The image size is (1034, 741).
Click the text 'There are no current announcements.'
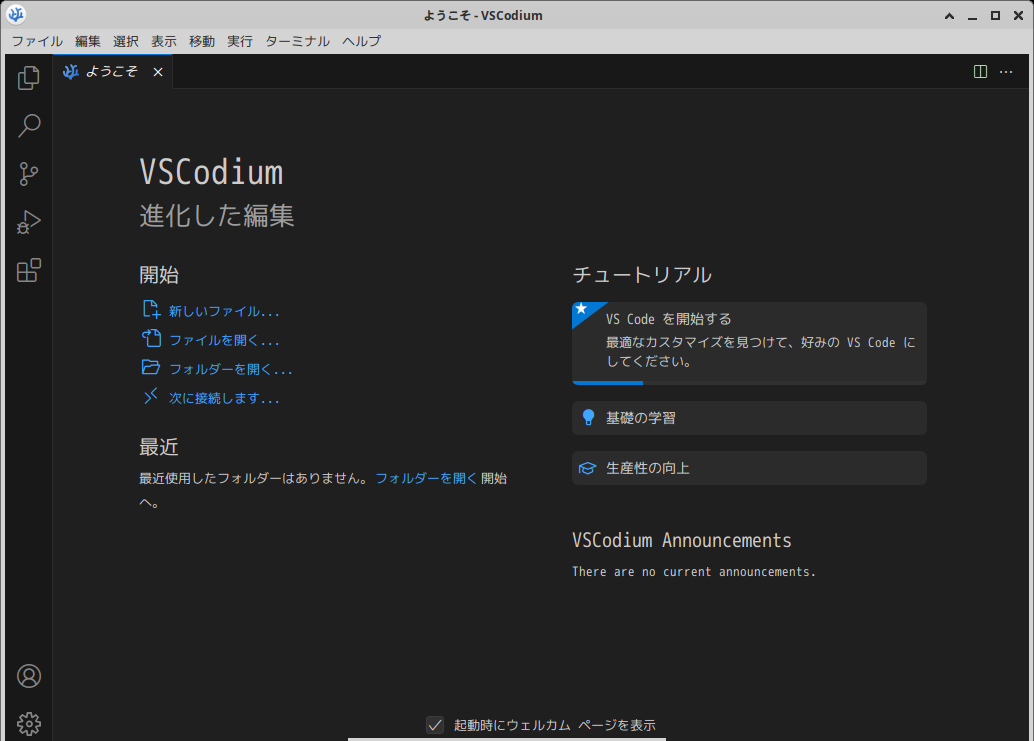pos(694,572)
